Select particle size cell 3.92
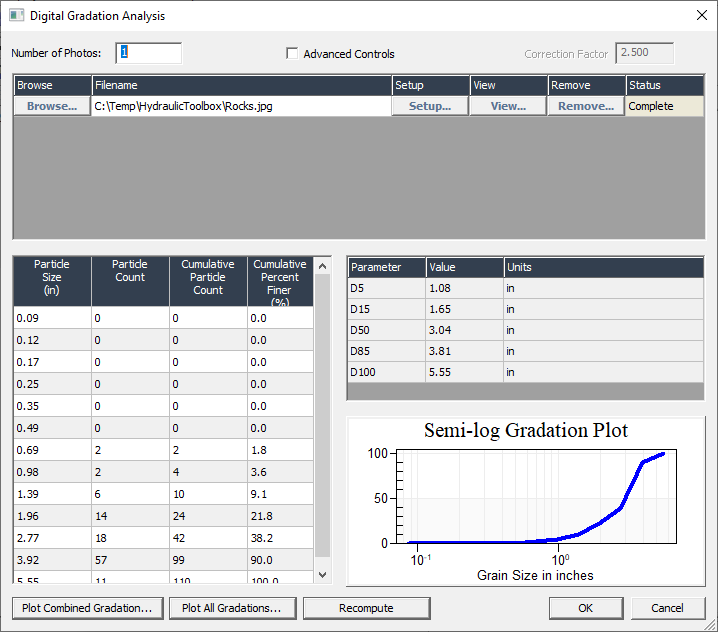 tap(52, 560)
